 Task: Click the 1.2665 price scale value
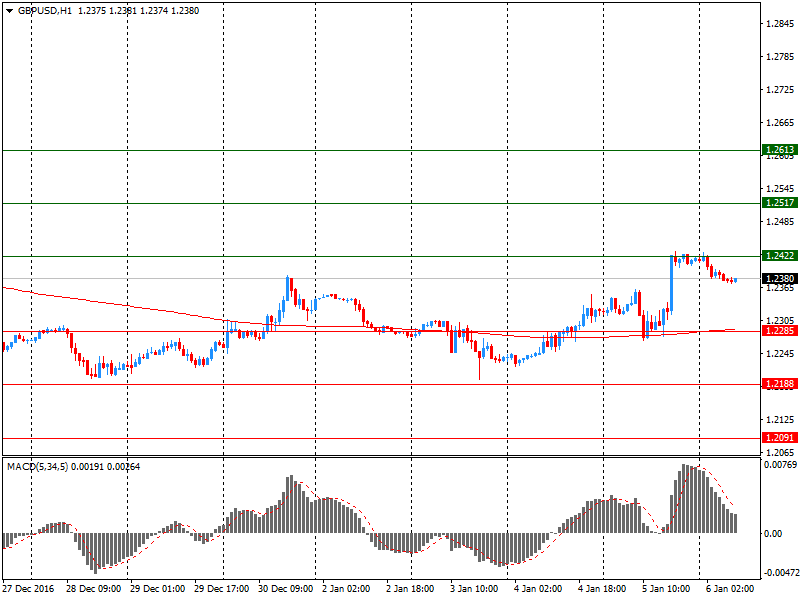tap(780, 123)
